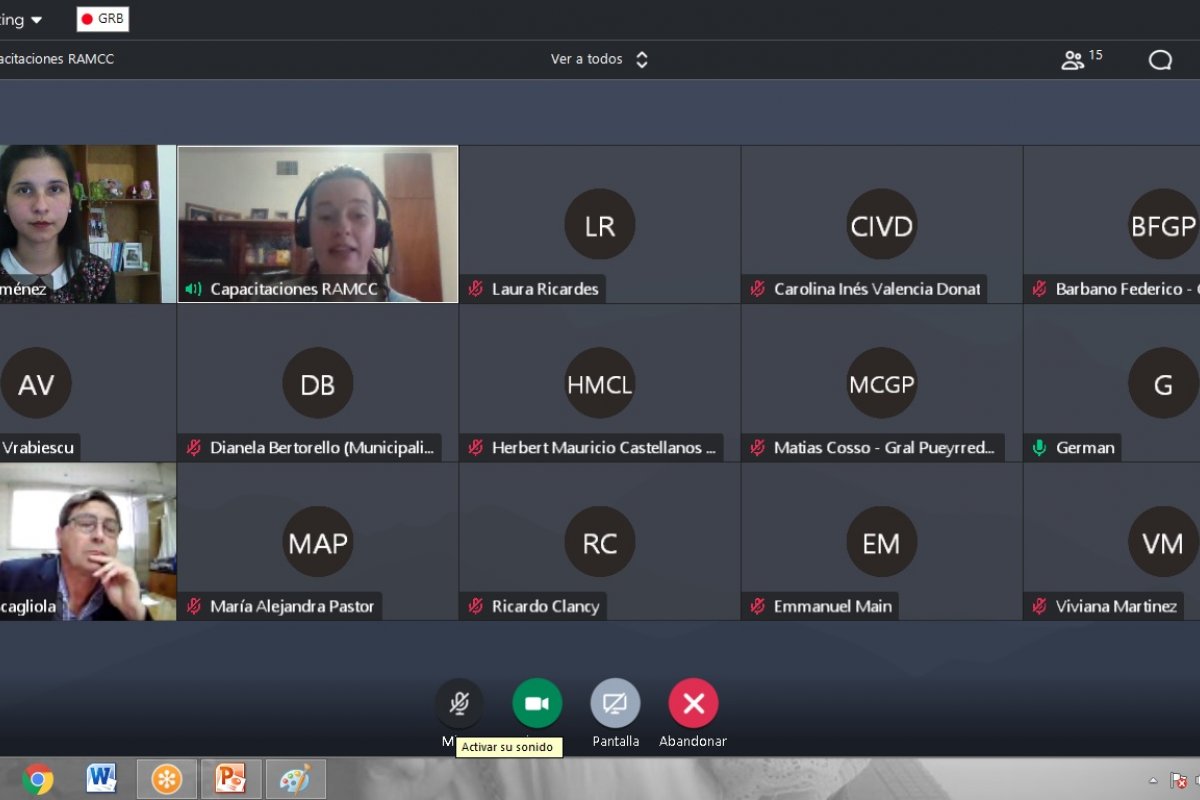Click German's green microphone icon
Screen dimensions: 1200x800
[1039, 448]
